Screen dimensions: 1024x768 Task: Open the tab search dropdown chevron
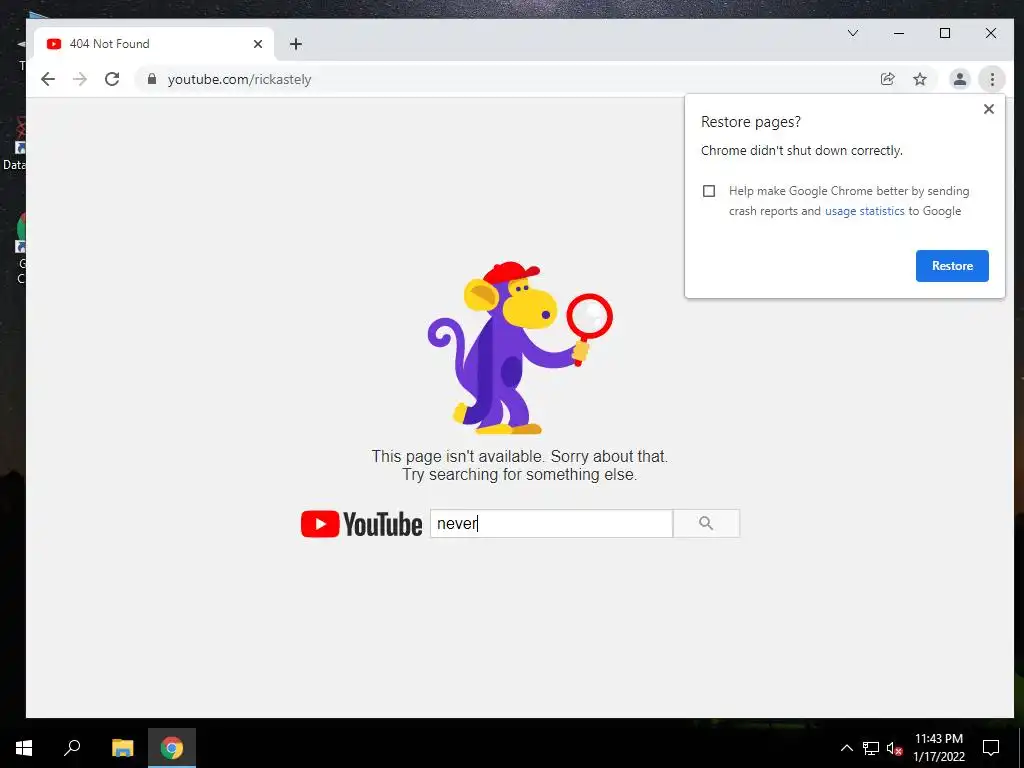pos(853,33)
